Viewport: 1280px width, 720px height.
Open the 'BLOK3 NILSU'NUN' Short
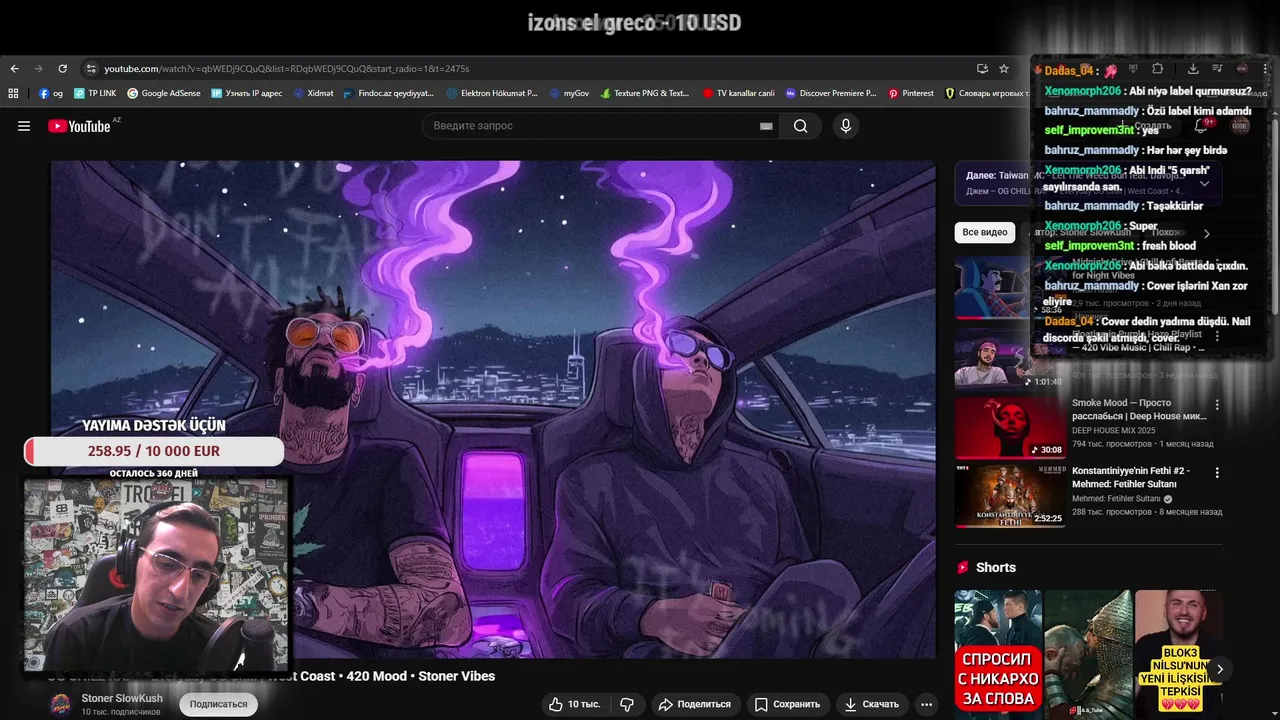click(1178, 654)
